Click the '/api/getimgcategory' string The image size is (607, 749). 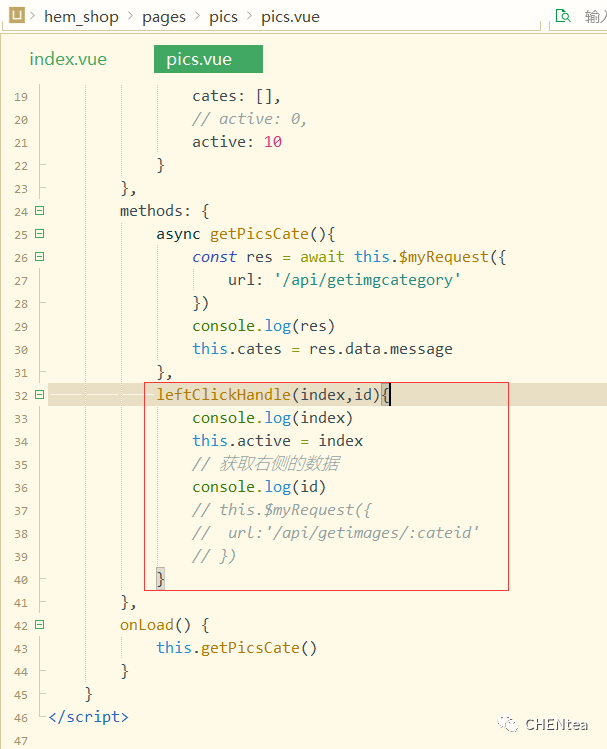[368, 280]
